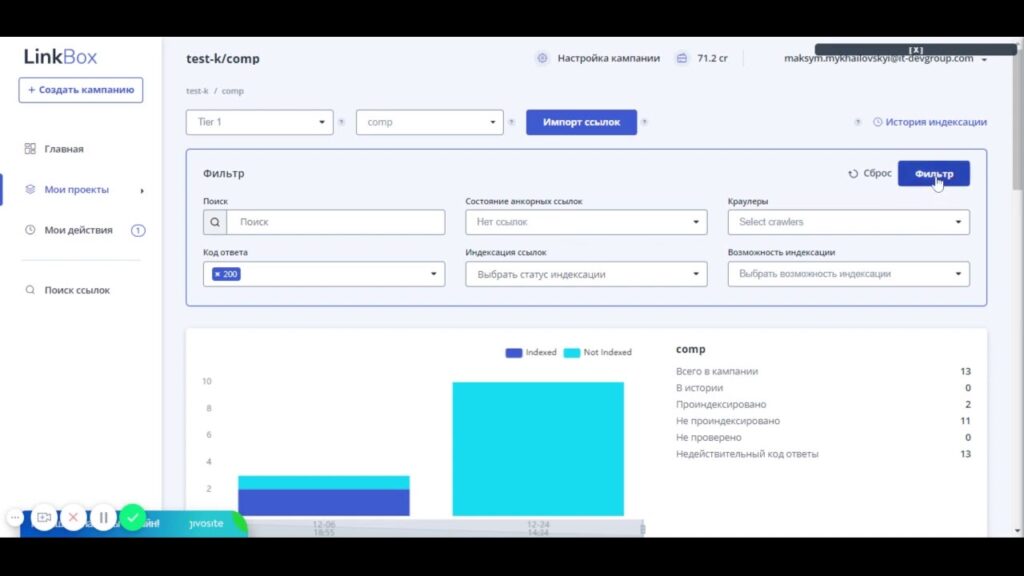Click the Недействительный код ответы row
Viewport: 1024px width, 576px height.
pos(823,454)
